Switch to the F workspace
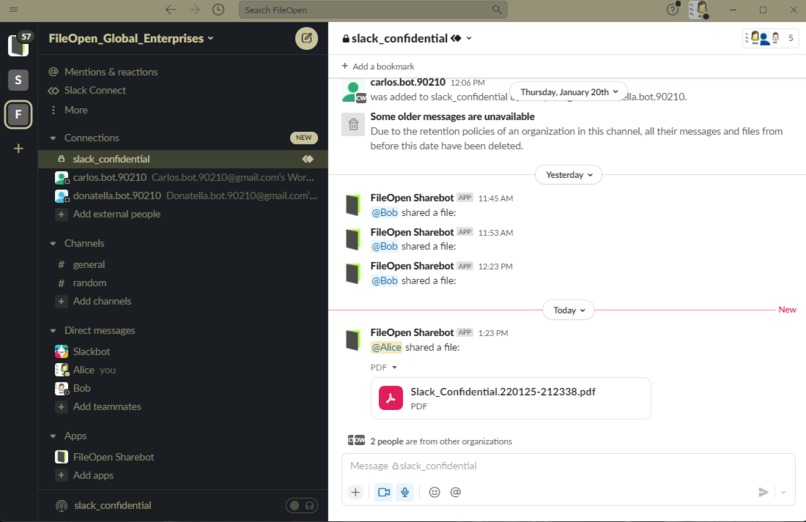 [x=19, y=114]
